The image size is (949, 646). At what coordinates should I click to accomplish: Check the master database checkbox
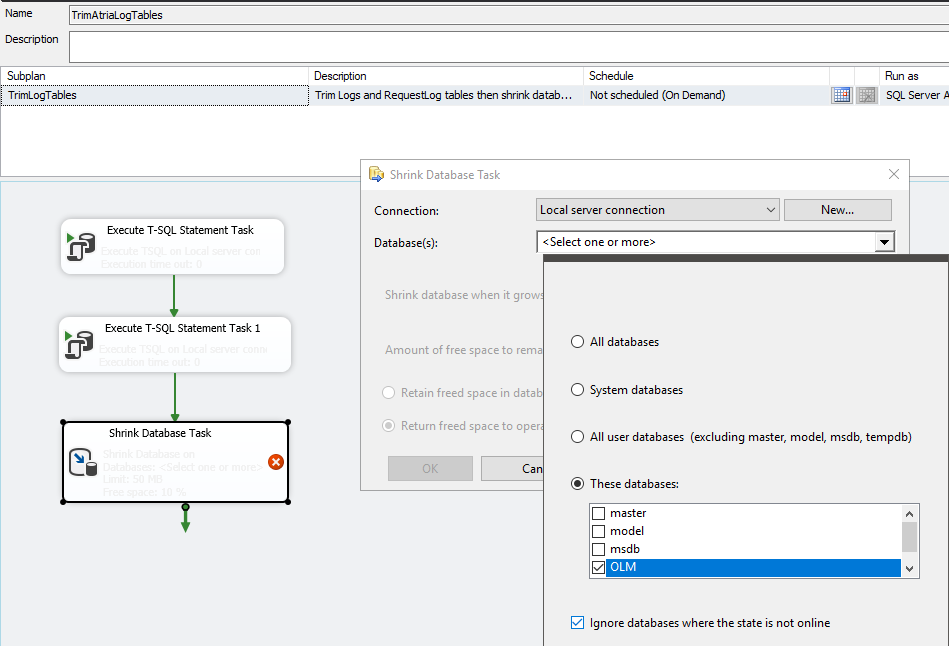click(x=599, y=514)
